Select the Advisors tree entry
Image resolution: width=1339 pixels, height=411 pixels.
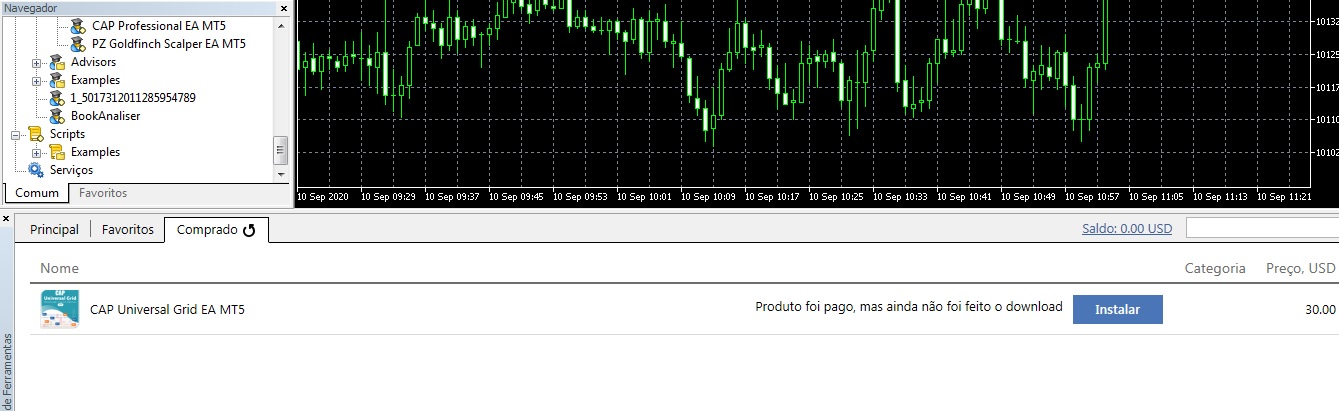tap(93, 62)
